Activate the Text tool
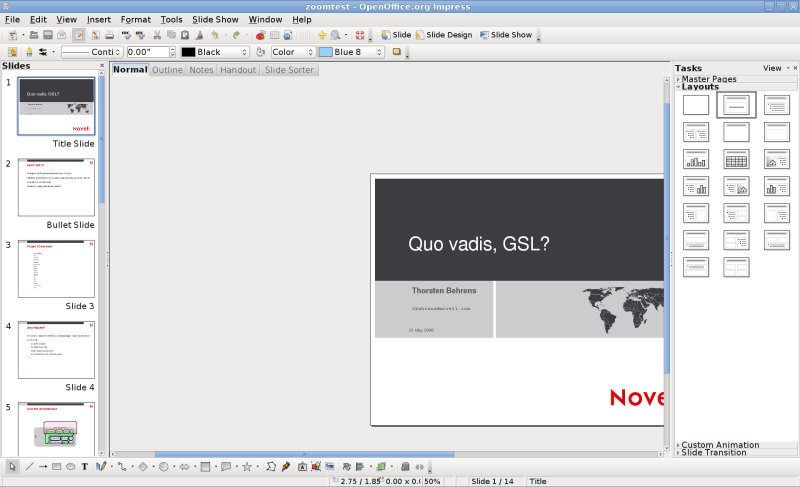This screenshot has width=800, height=487. pos(85,466)
